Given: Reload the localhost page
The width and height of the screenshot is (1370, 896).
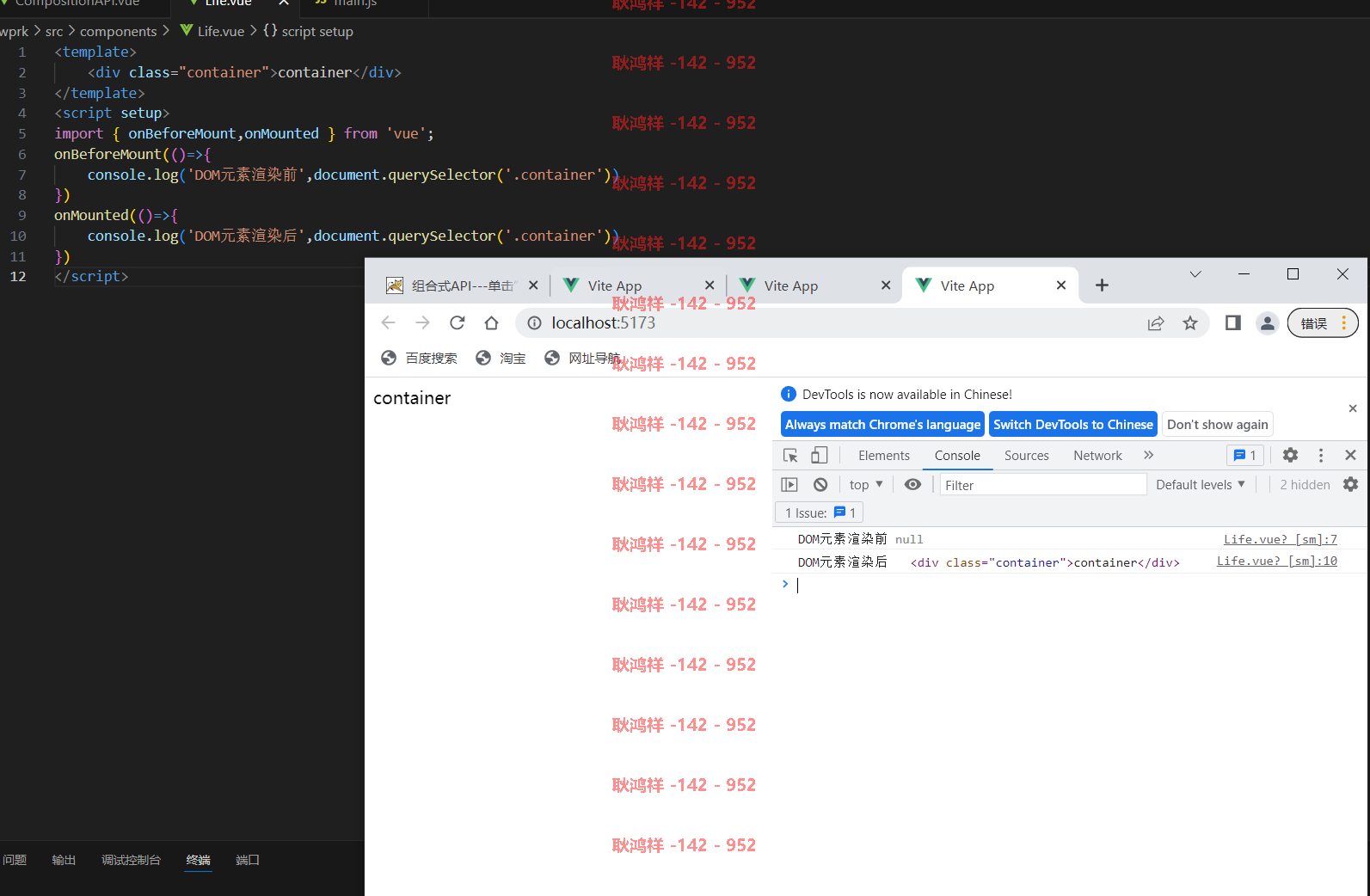Looking at the screenshot, I should click(x=458, y=322).
